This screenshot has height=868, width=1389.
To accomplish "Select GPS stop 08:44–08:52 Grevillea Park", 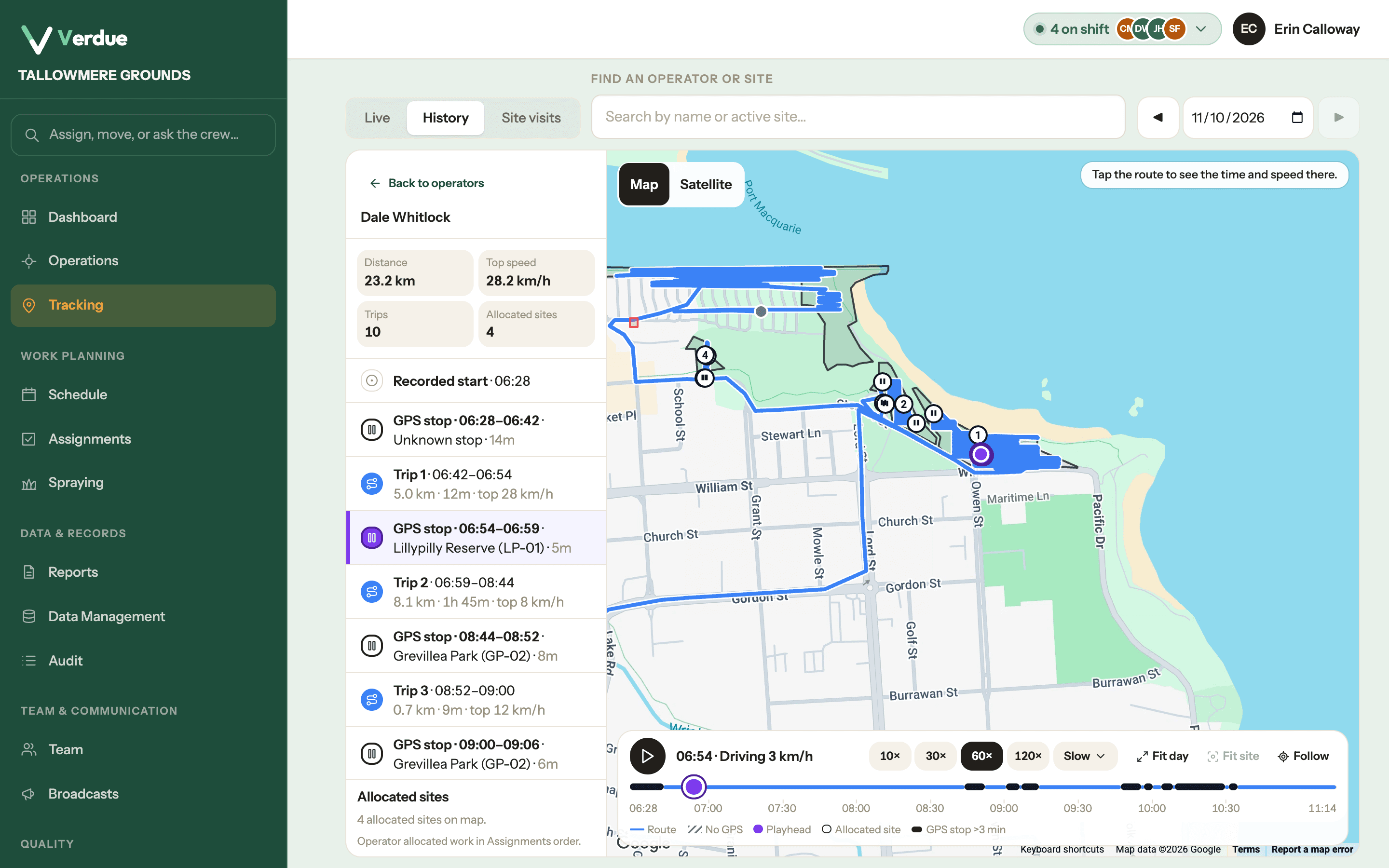I will pyautogui.click(x=476, y=646).
